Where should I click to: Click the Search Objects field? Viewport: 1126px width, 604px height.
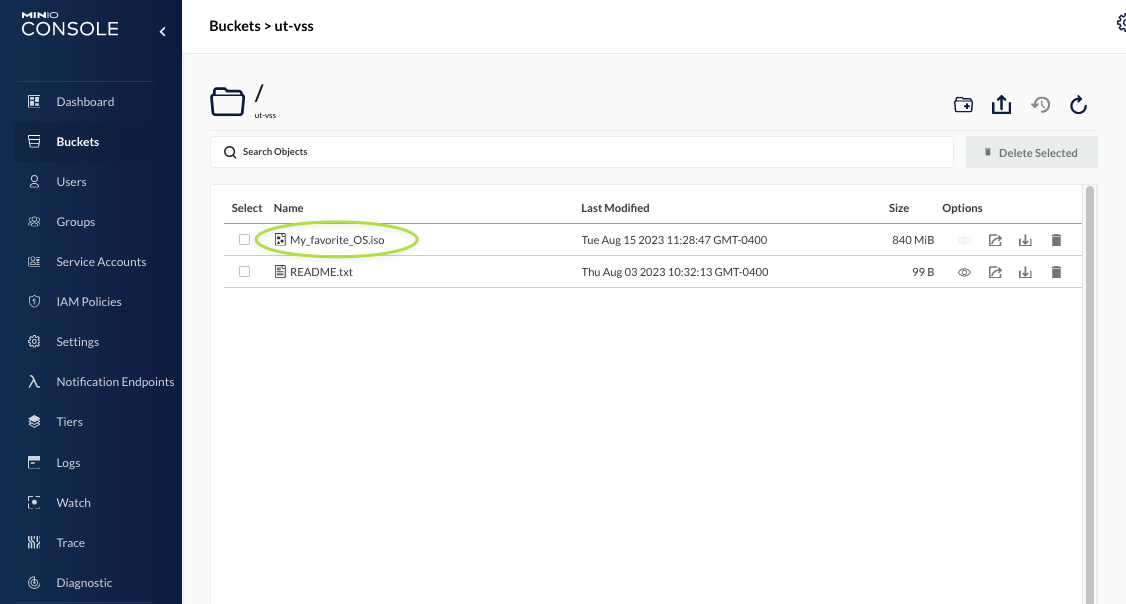pyautogui.click(x=580, y=152)
